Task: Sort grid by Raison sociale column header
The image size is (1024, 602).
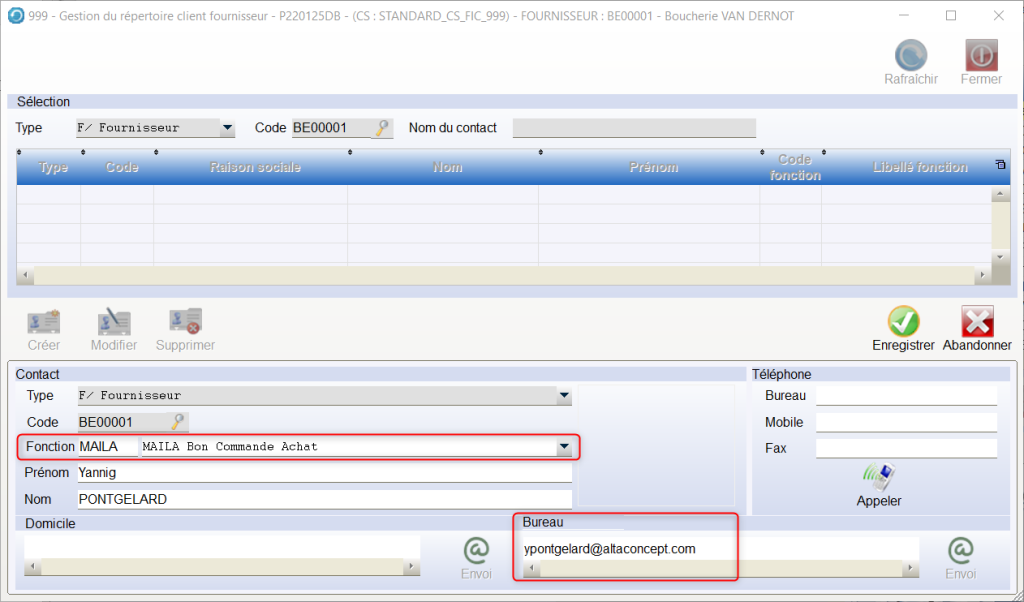Action: point(255,167)
